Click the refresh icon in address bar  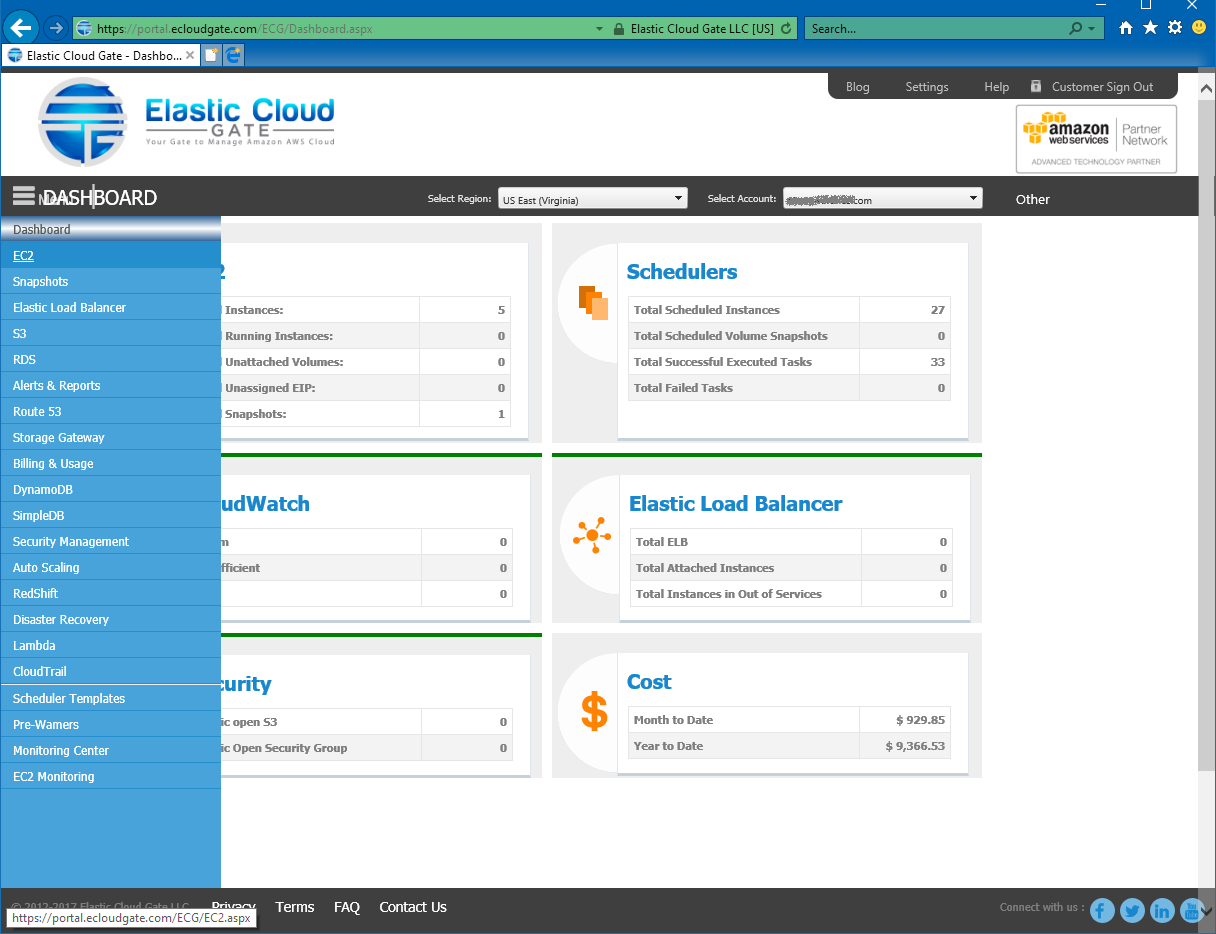(786, 29)
